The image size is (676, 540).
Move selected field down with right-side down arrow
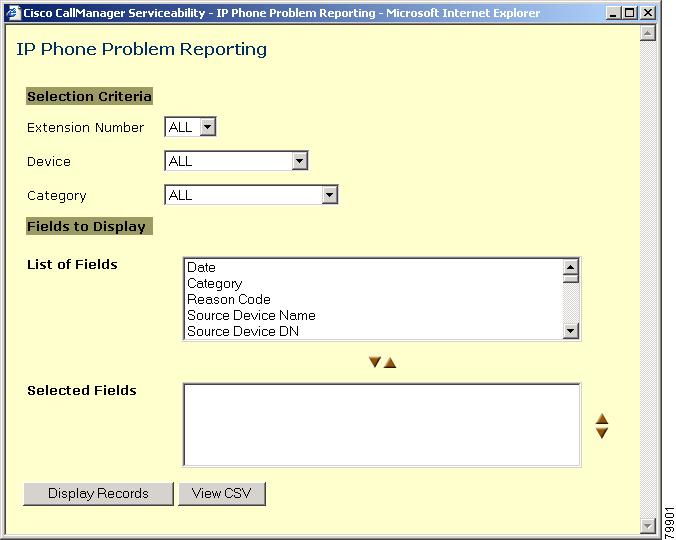602,433
